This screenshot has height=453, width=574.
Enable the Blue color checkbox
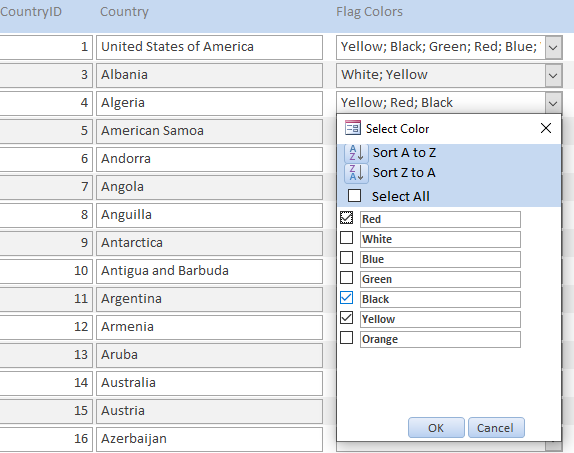click(x=346, y=258)
